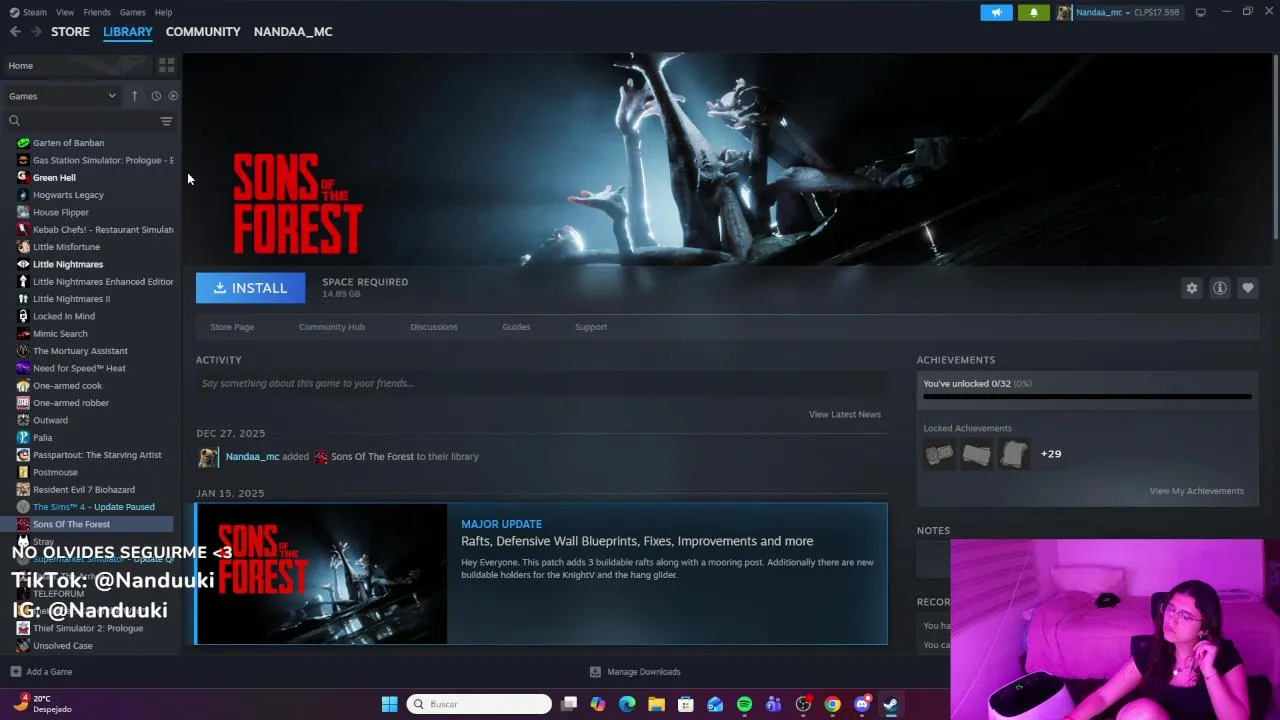Click third locked achievement icon
1280x720 pixels.
click(x=1013, y=454)
